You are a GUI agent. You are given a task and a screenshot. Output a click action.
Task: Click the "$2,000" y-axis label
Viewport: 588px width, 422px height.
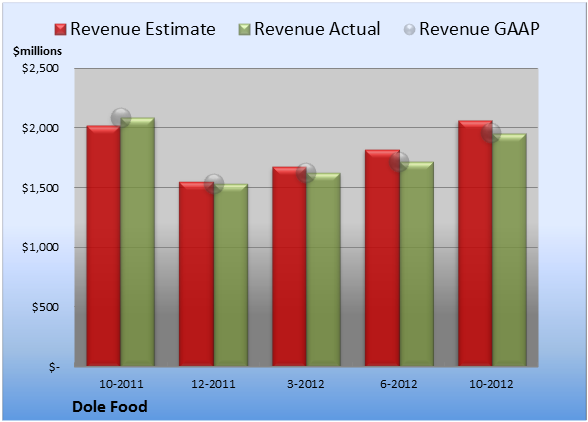(x=40, y=128)
